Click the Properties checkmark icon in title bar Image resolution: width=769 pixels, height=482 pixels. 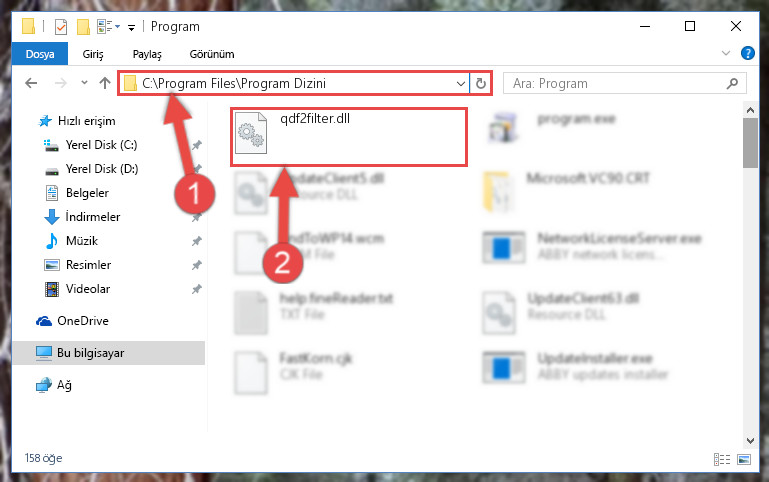[61, 26]
